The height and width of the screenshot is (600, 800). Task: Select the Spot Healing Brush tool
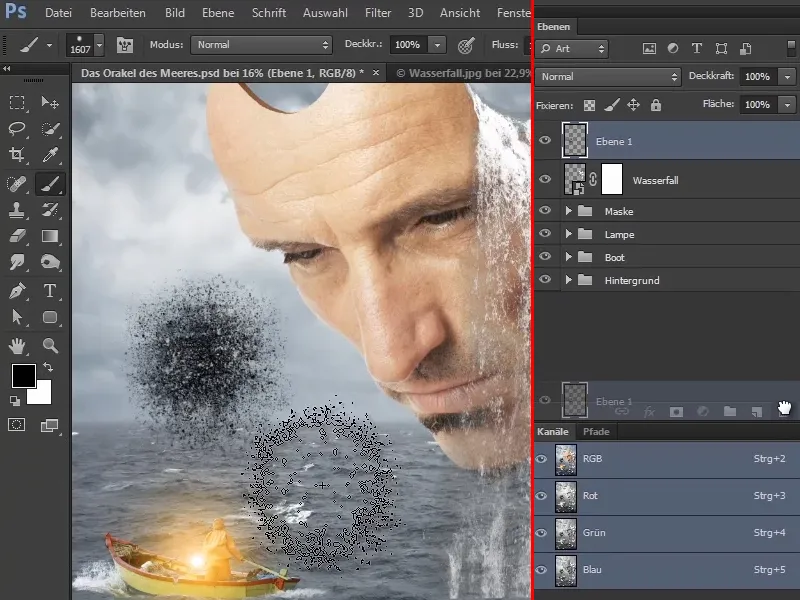click(17, 184)
